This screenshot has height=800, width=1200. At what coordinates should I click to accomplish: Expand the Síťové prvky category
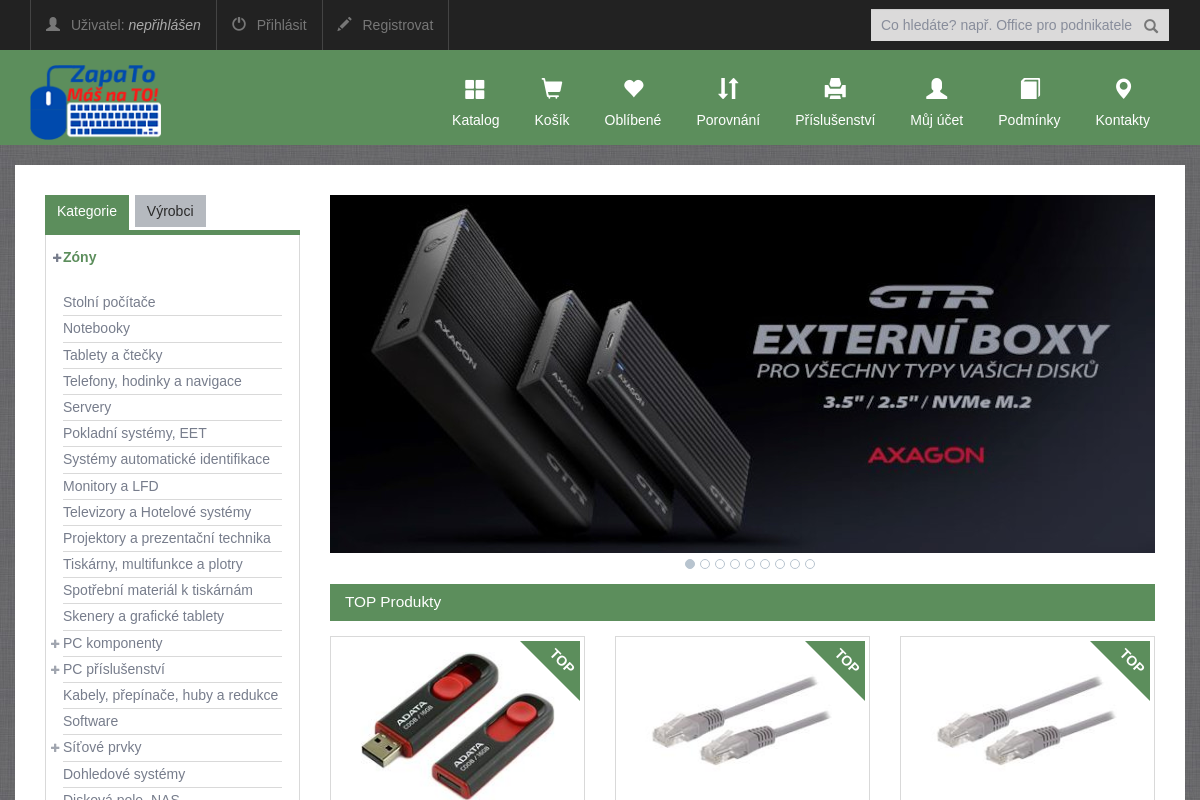[55, 748]
